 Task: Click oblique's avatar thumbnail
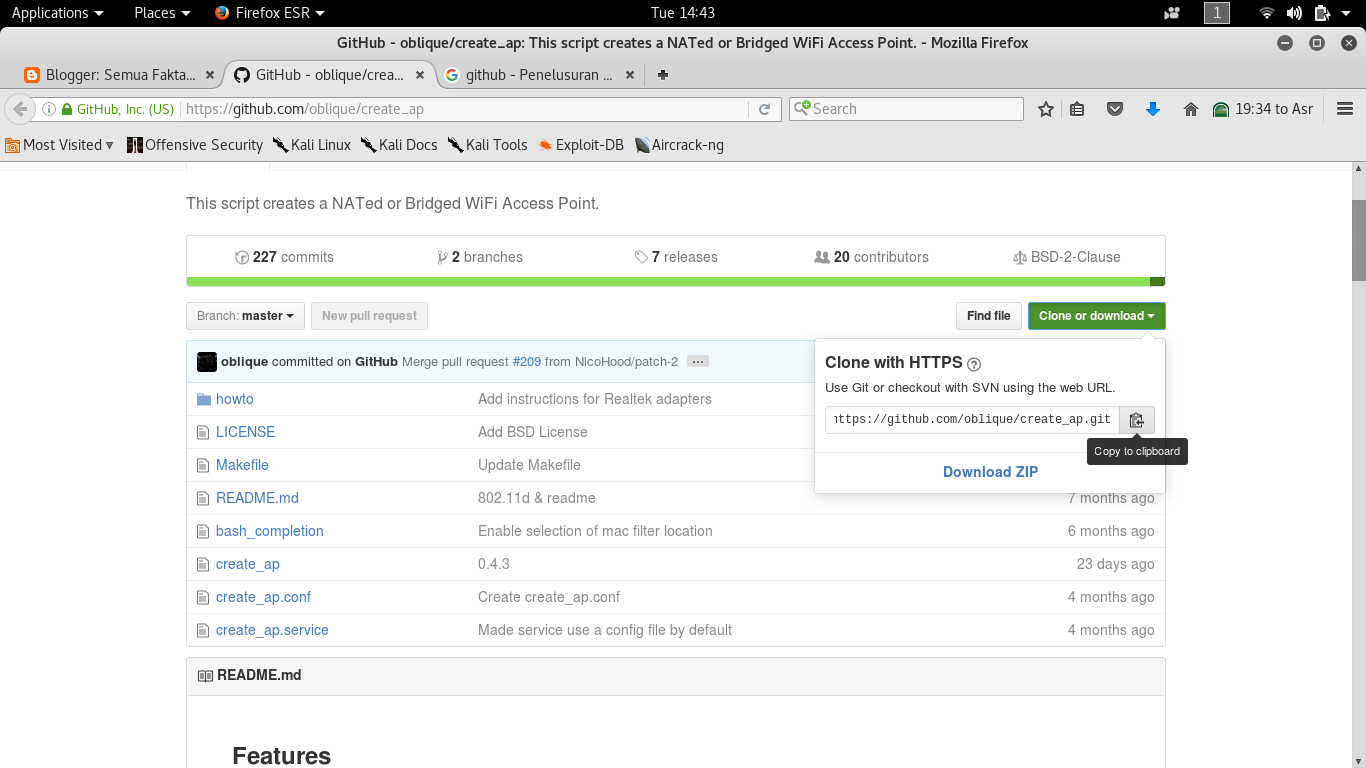coord(207,362)
